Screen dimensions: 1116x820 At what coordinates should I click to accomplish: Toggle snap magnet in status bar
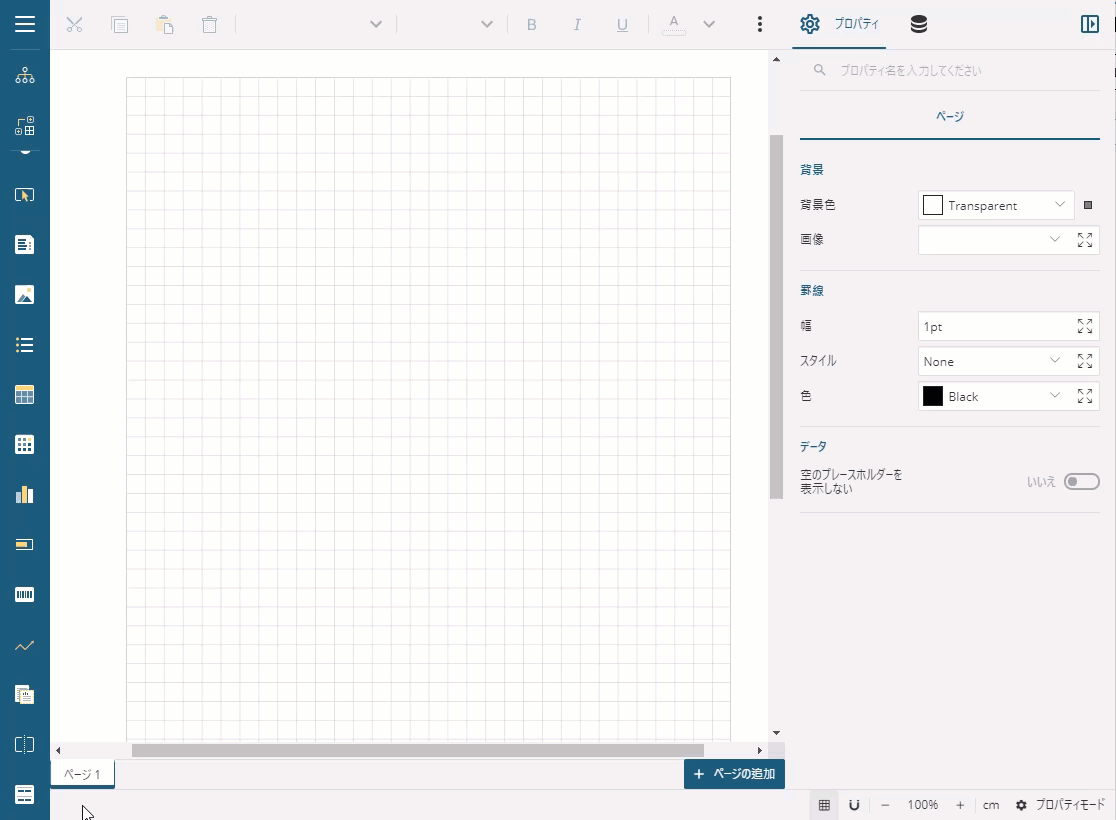854,805
